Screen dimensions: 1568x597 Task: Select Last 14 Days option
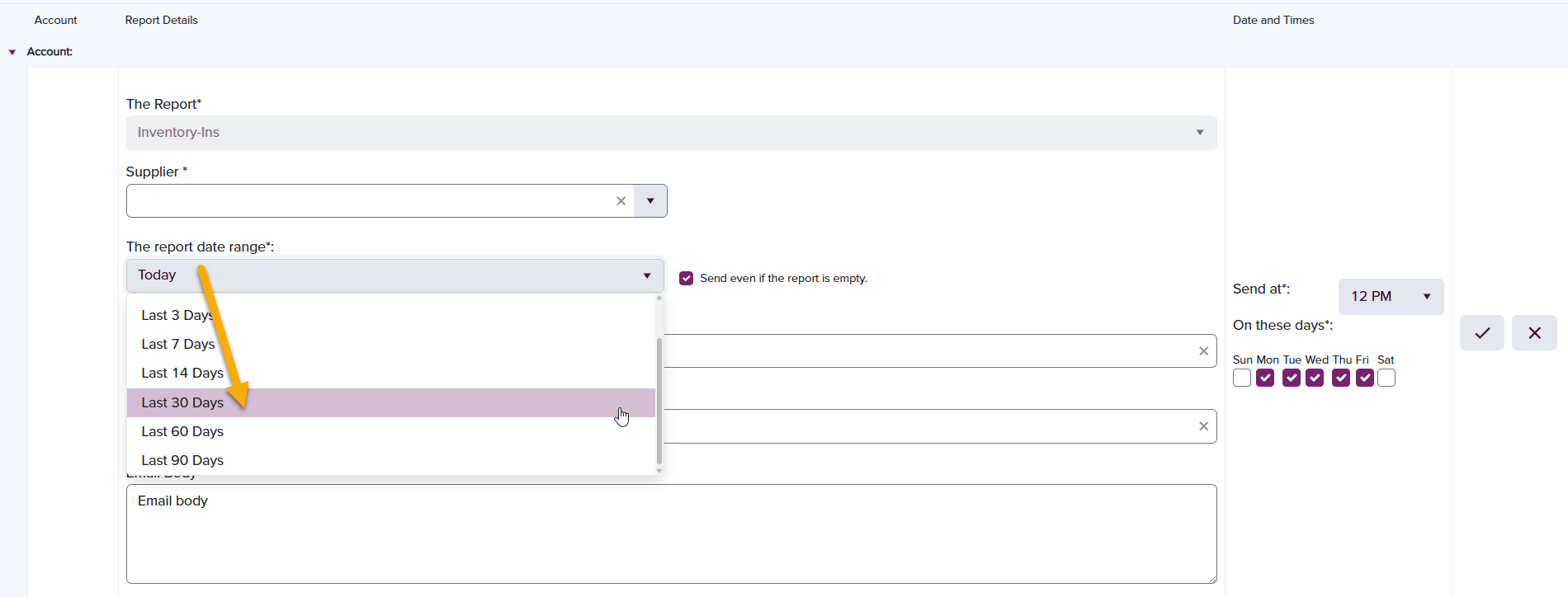point(391,373)
